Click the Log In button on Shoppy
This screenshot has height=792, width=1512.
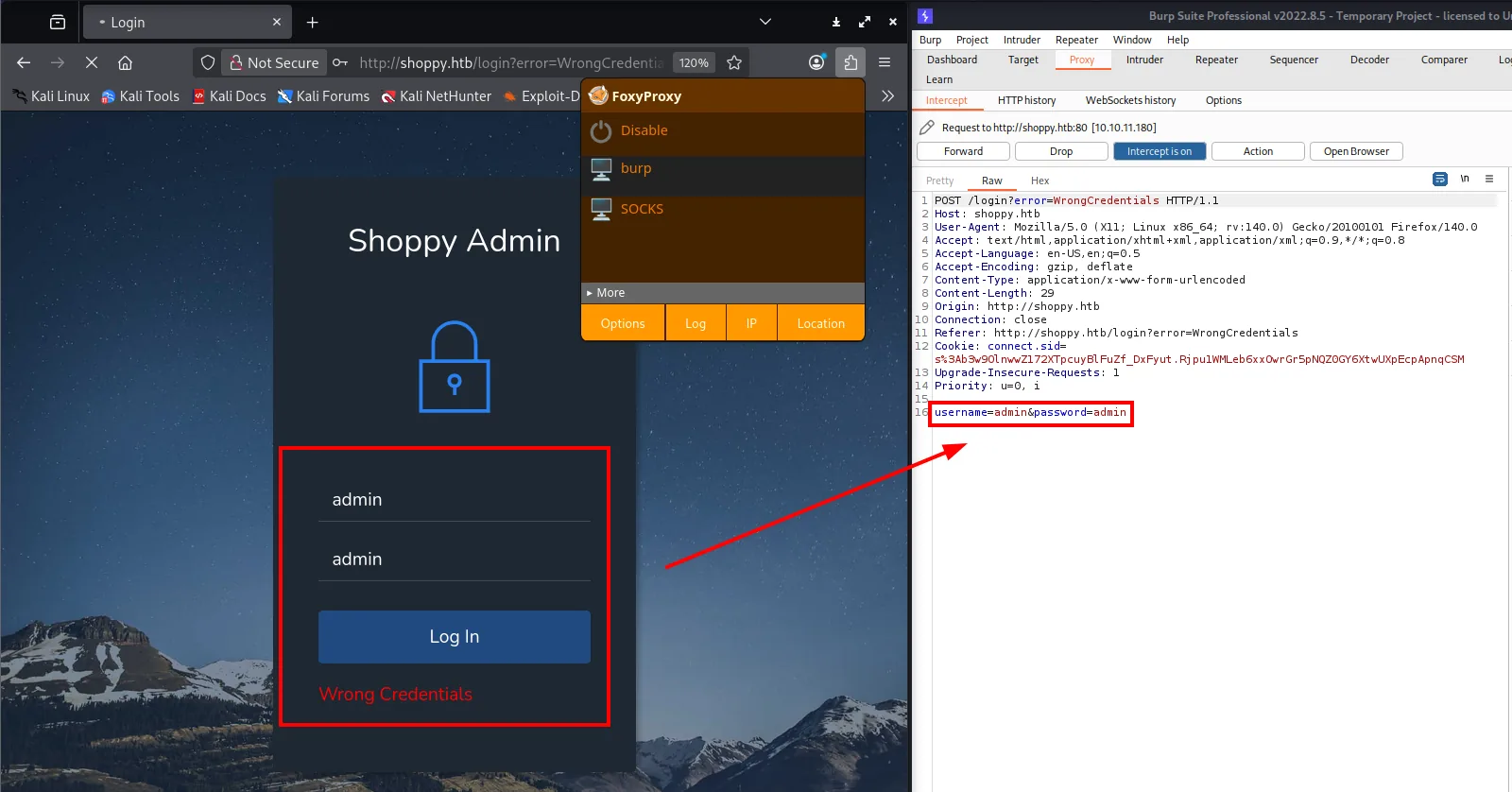455,637
